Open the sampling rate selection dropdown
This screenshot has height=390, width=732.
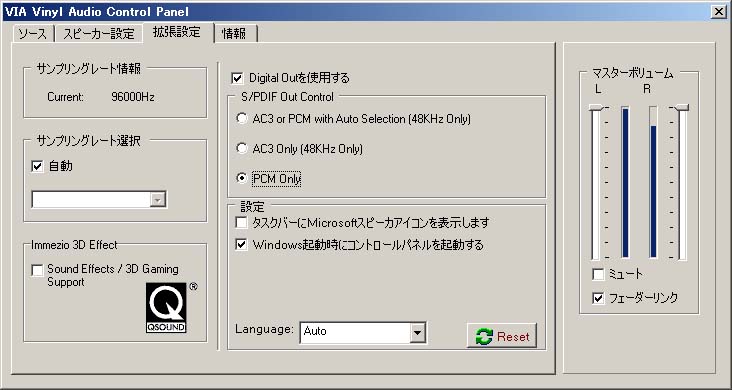click(x=158, y=200)
